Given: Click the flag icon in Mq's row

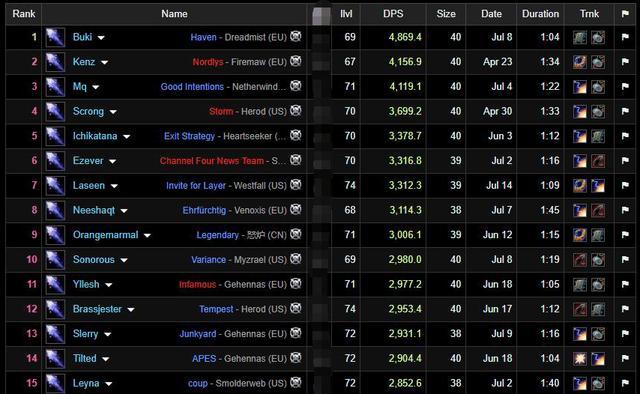Looking at the screenshot, I should pos(625,87).
